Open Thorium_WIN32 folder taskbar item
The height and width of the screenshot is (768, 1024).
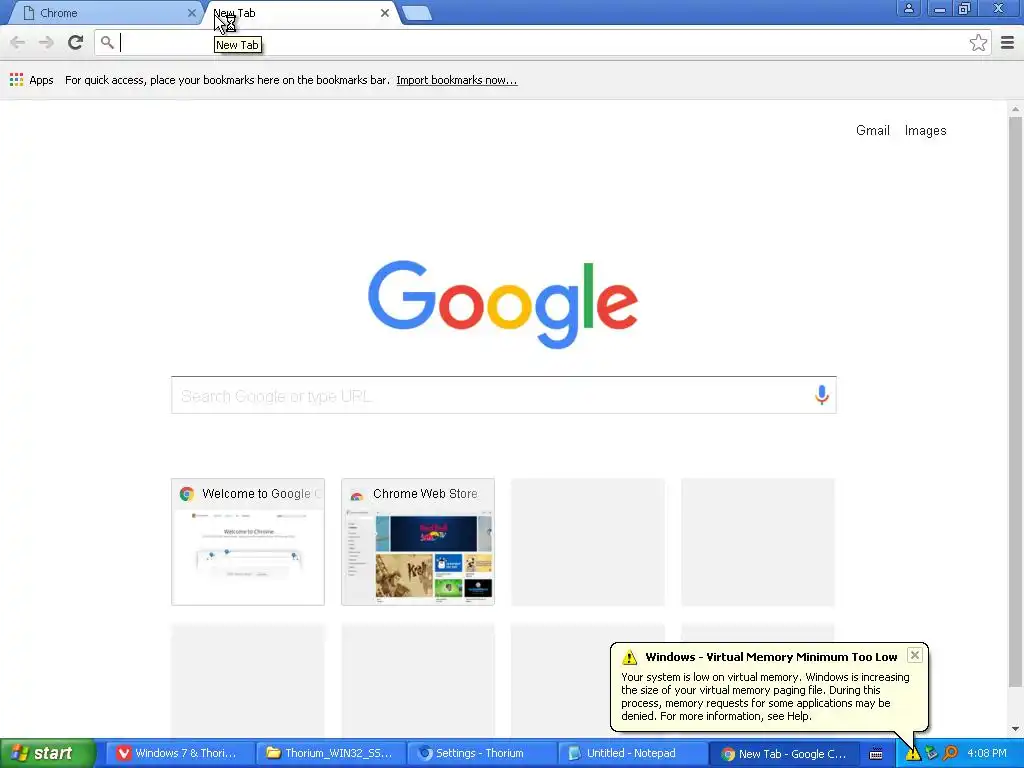pos(330,754)
